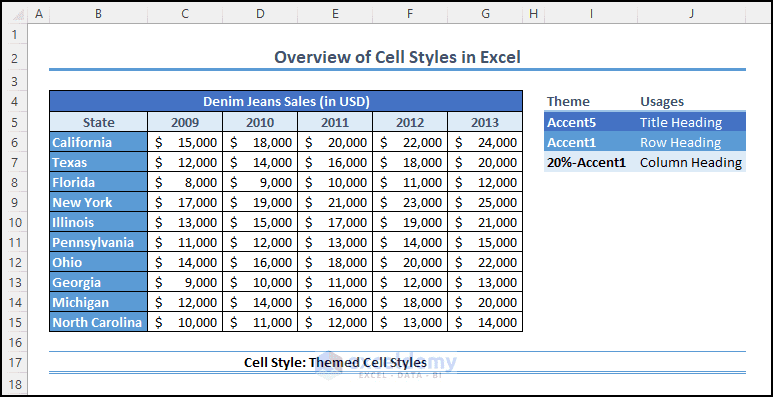The height and width of the screenshot is (397, 773).
Task: Click the Select All corner triangle
Action: (x=18, y=15)
